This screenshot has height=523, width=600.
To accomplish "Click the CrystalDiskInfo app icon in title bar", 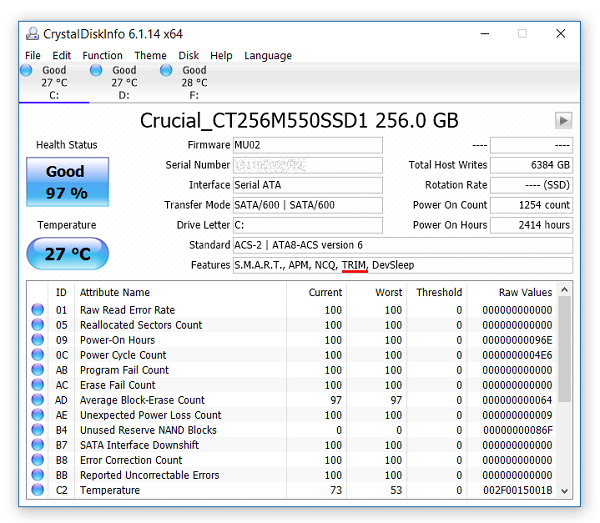I will [33, 34].
